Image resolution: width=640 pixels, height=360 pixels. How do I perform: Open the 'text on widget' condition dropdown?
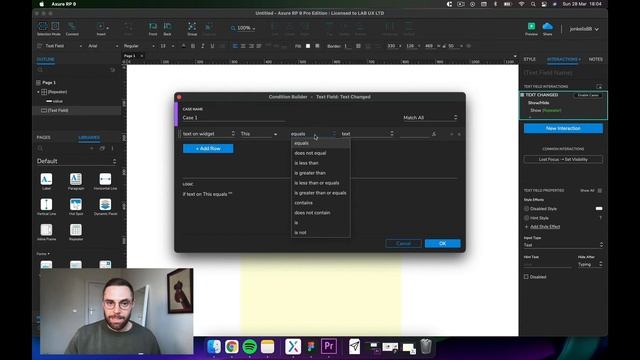[209, 134]
